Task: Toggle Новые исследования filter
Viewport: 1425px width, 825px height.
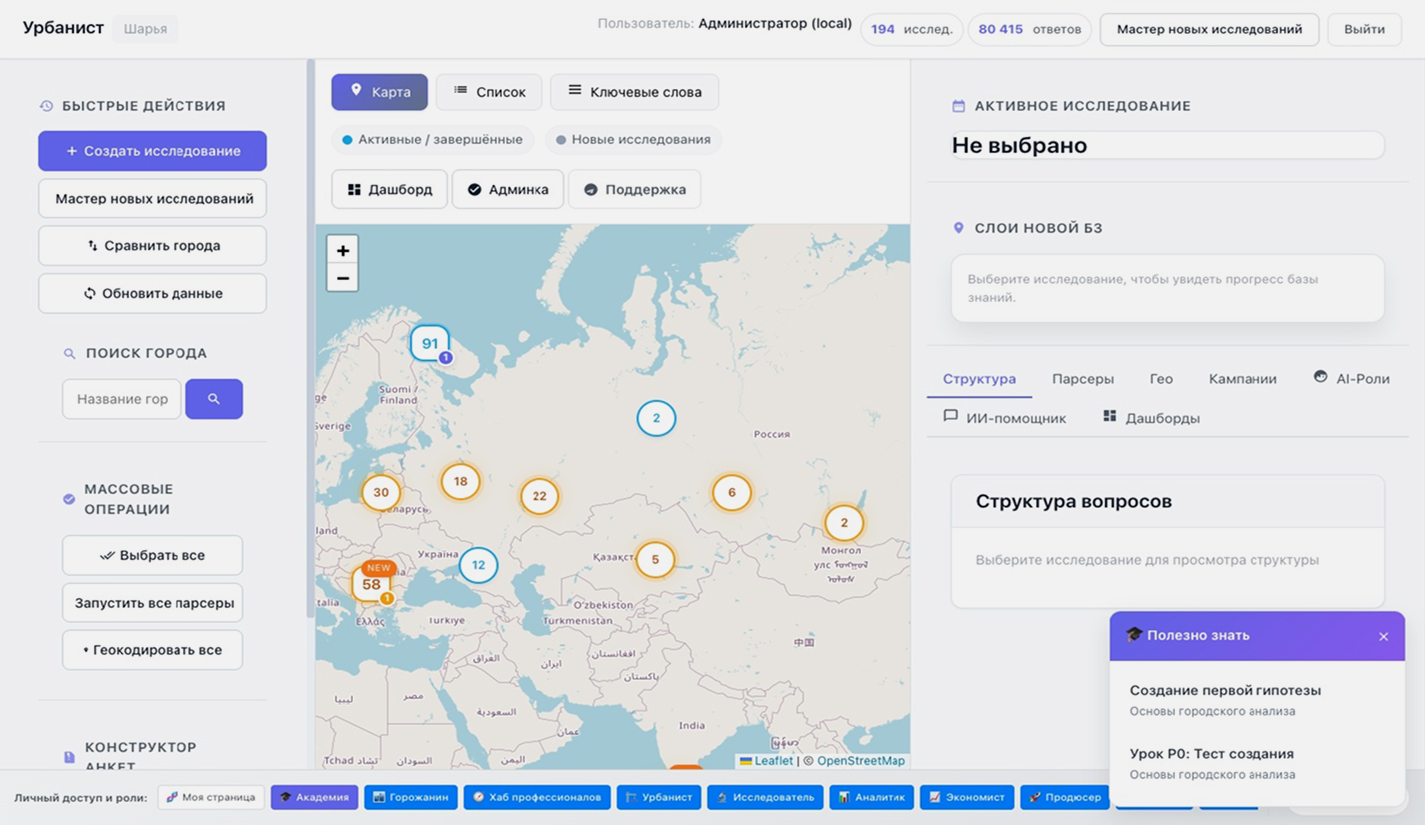Action: (x=633, y=140)
